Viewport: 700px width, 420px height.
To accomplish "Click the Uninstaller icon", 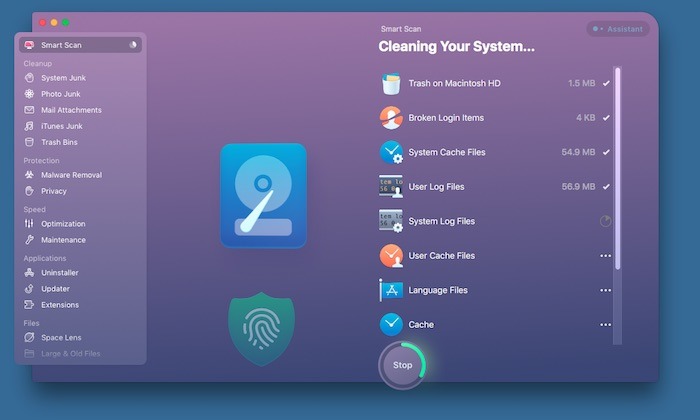I will 29,273.
